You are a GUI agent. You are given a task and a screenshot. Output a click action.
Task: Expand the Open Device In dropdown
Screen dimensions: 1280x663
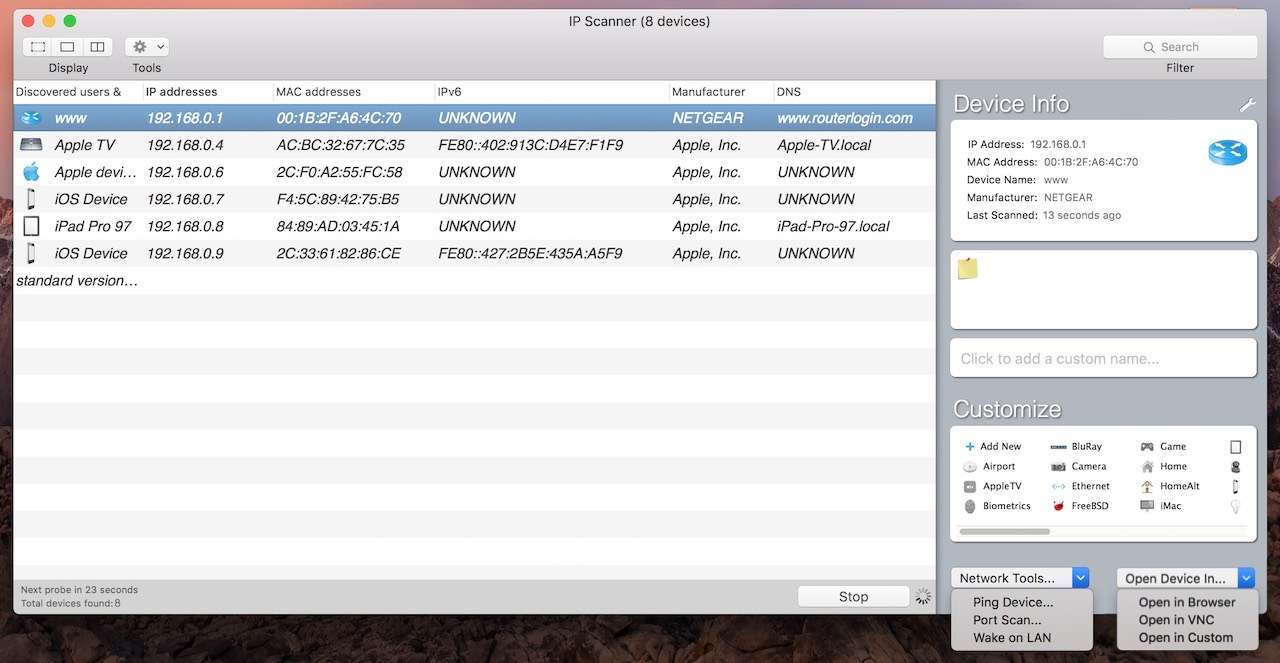[1245, 578]
